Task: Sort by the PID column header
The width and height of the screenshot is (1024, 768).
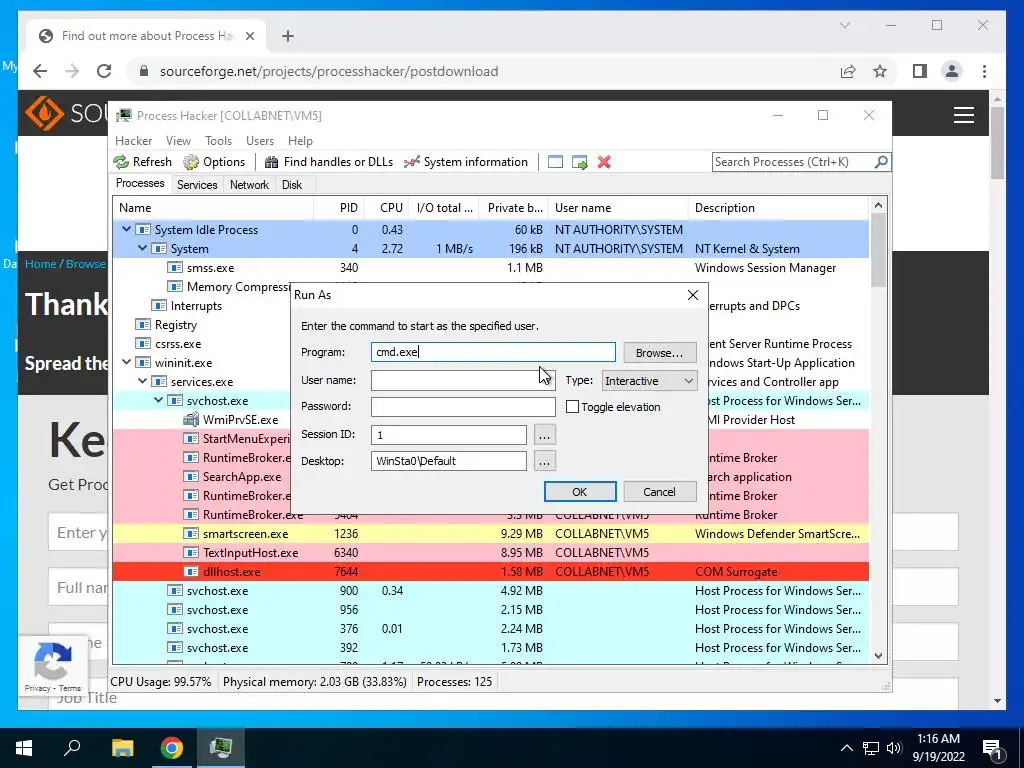Action: pos(338,208)
